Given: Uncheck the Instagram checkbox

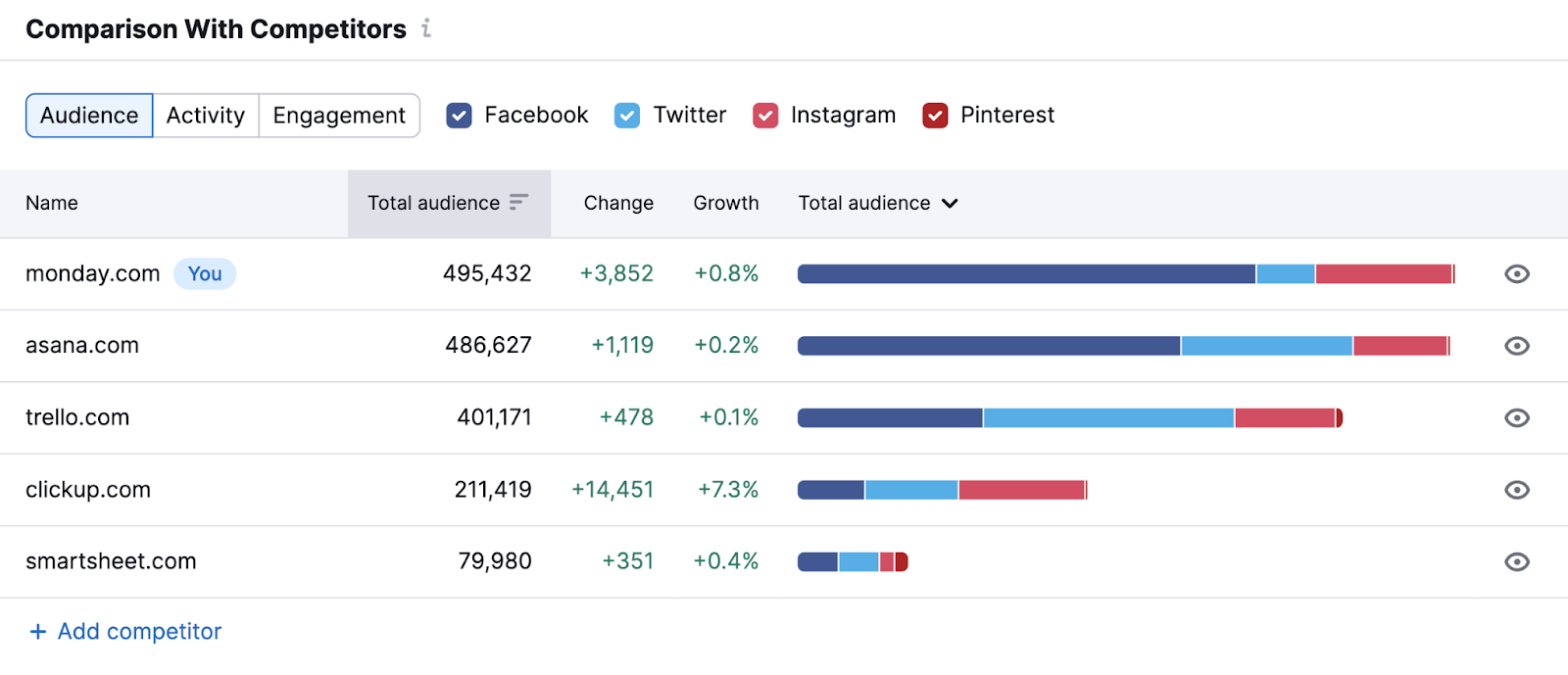Looking at the screenshot, I should click(x=765, y=115).
